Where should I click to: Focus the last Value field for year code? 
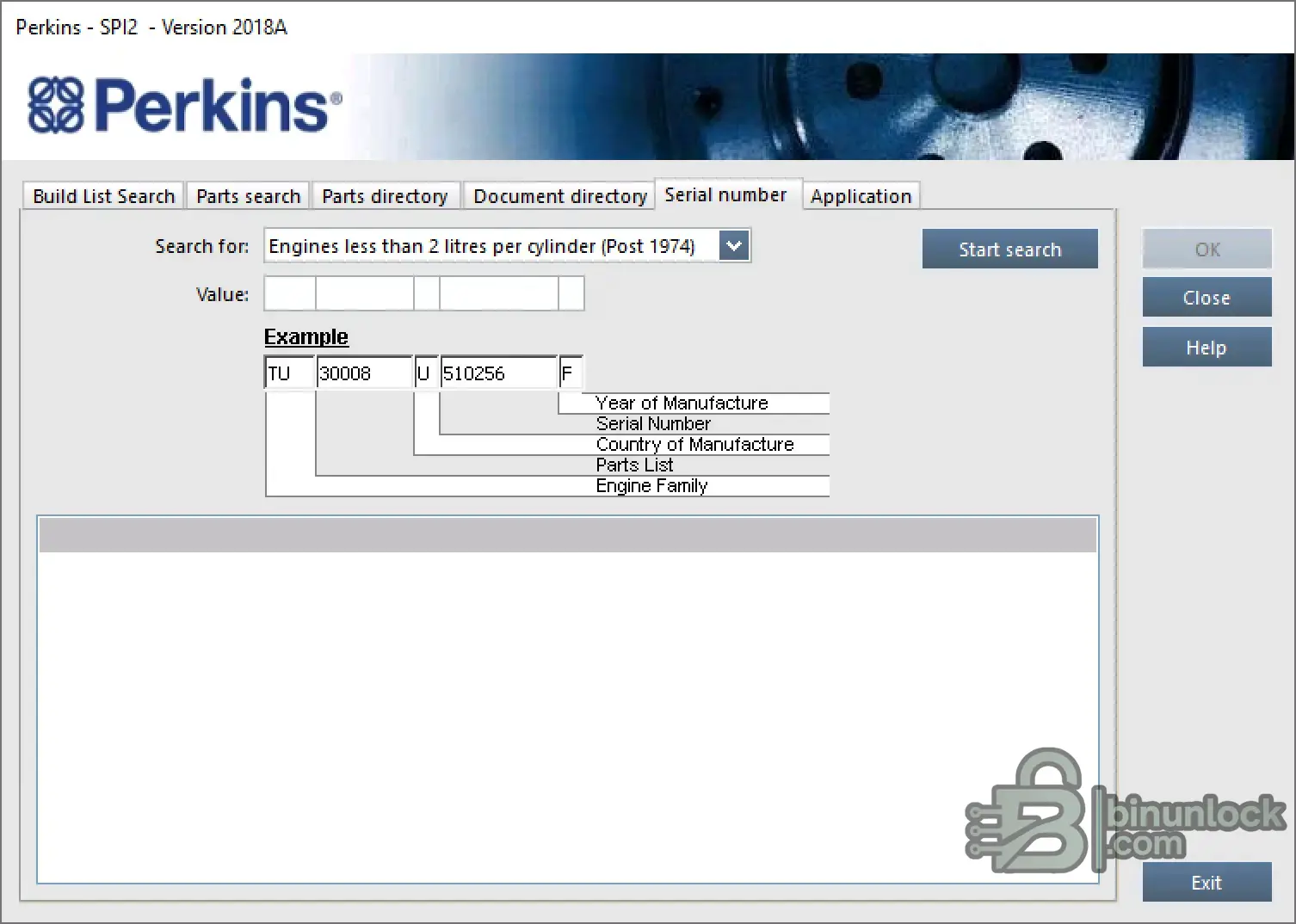click(x=571, y=293)
